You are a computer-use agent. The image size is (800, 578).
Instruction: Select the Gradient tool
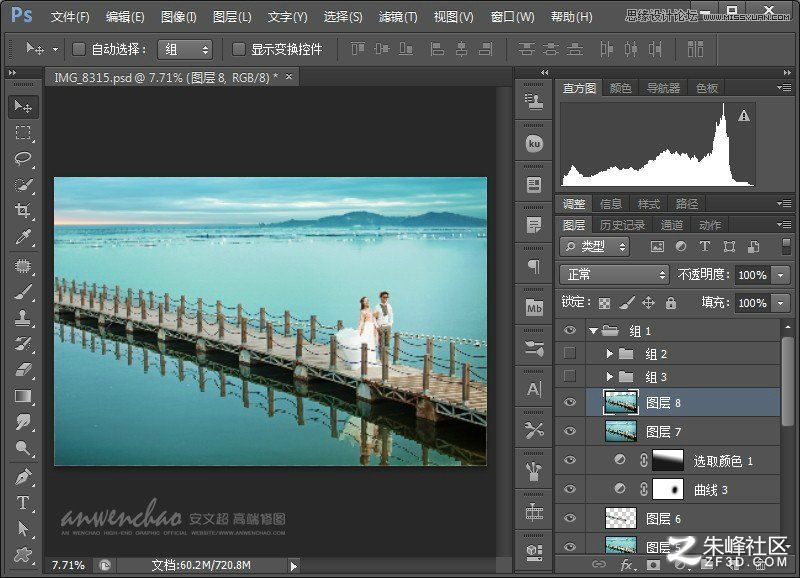[22, 396]
